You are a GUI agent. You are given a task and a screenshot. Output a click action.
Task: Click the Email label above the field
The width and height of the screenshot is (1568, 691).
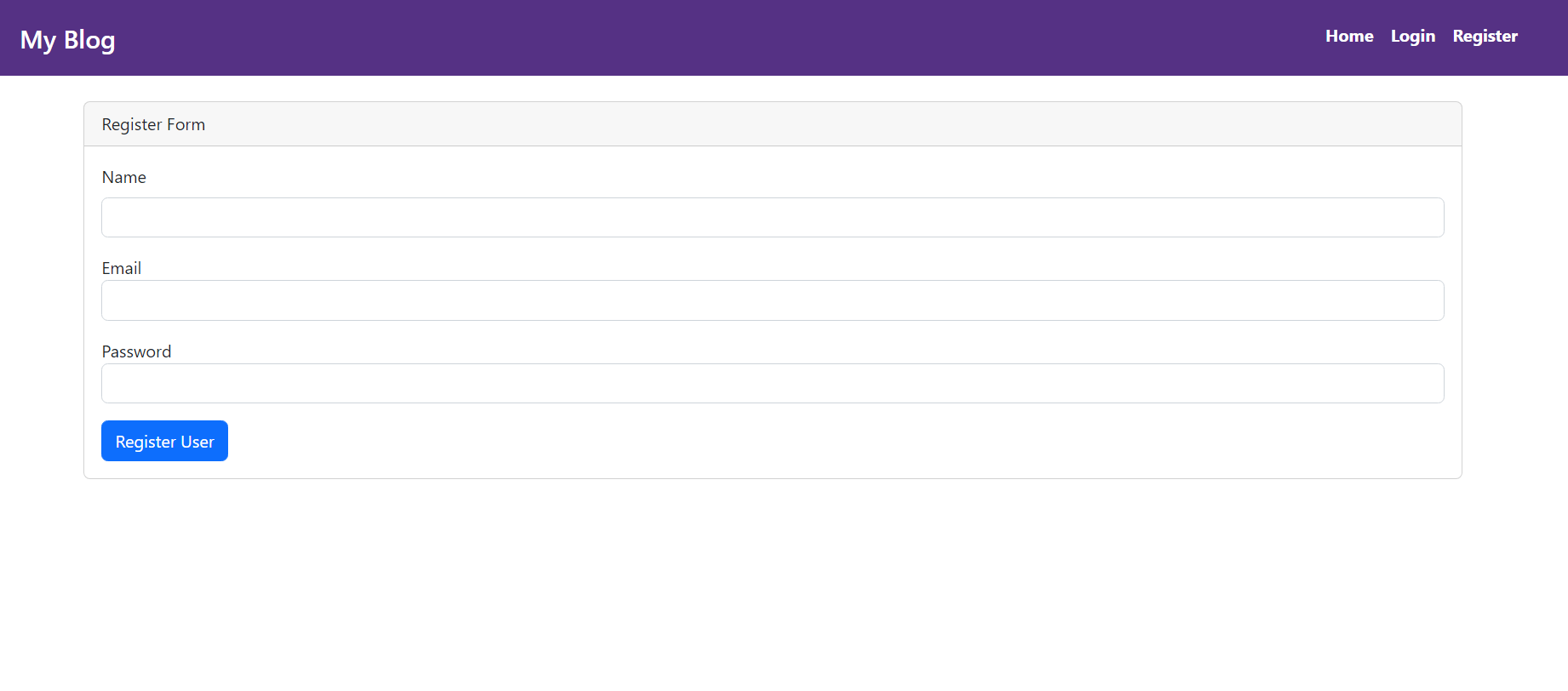pyautogui.click(x=122, y=268)
